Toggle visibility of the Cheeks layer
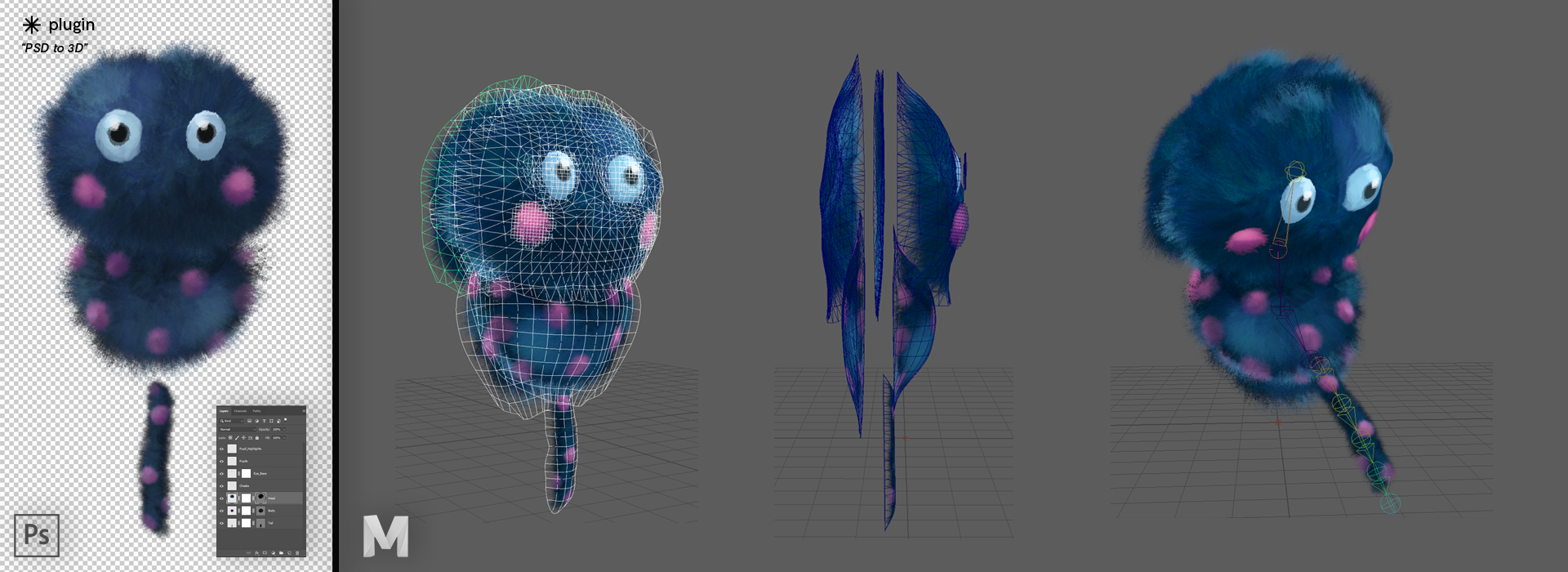1568x572 pixels. coord(221,485)
